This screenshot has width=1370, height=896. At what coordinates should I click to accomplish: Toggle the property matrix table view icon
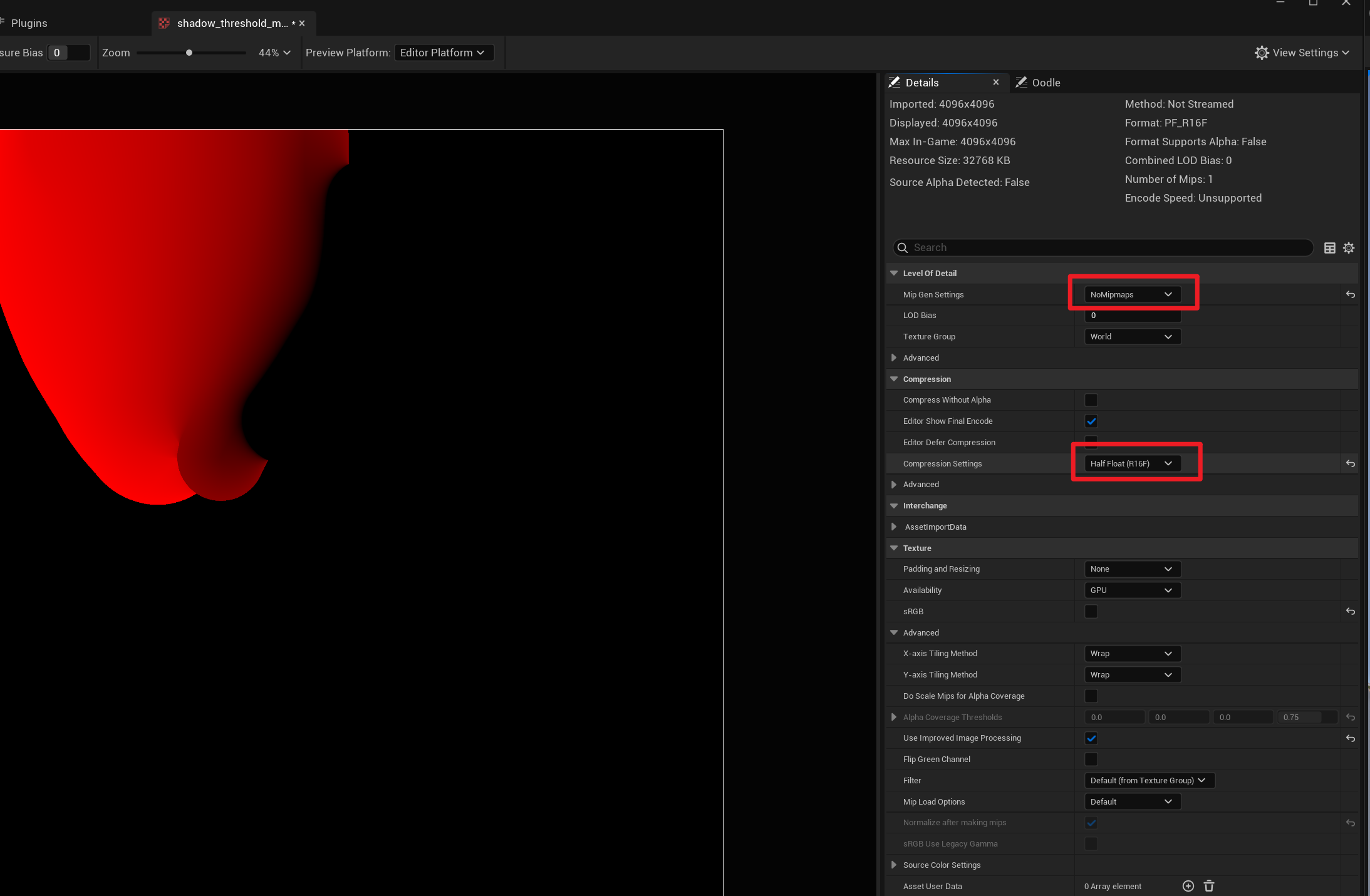(x=1329, y=248)
